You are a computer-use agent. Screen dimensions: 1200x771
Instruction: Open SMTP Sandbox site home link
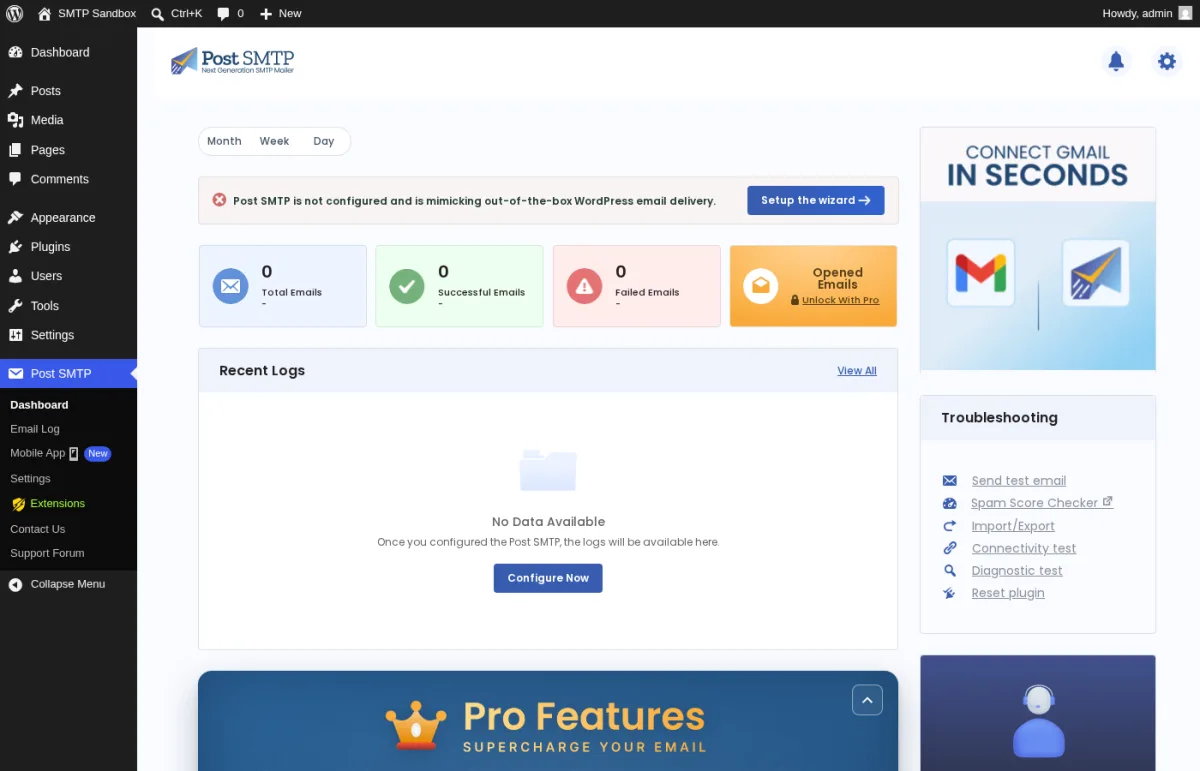click(86, 13)
